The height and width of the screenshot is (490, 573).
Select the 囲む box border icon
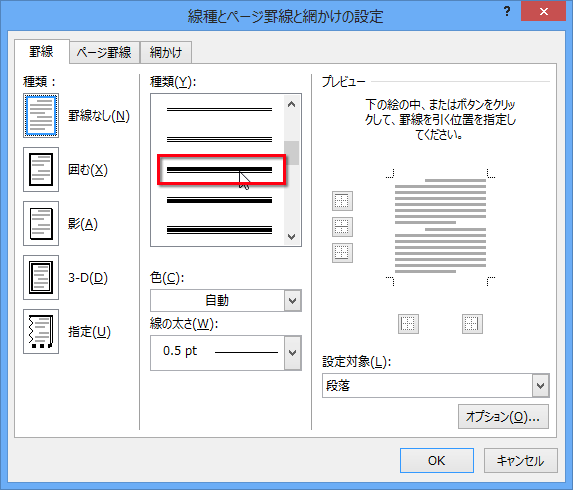coord(41,170)
